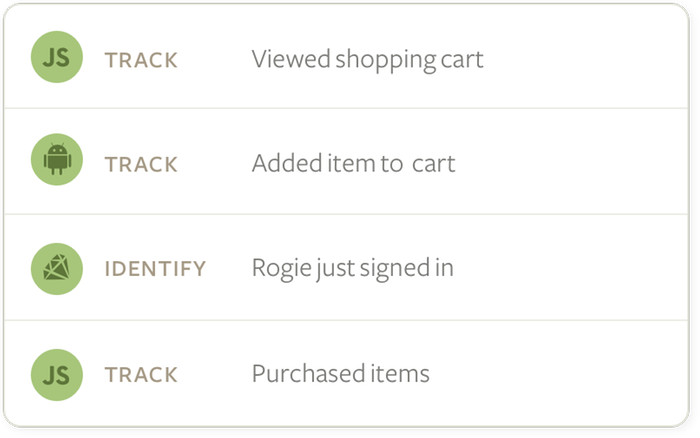
Task: Select the TRACK label for Added item to cart
Action: pyautogui.click(x=141, y=164)
